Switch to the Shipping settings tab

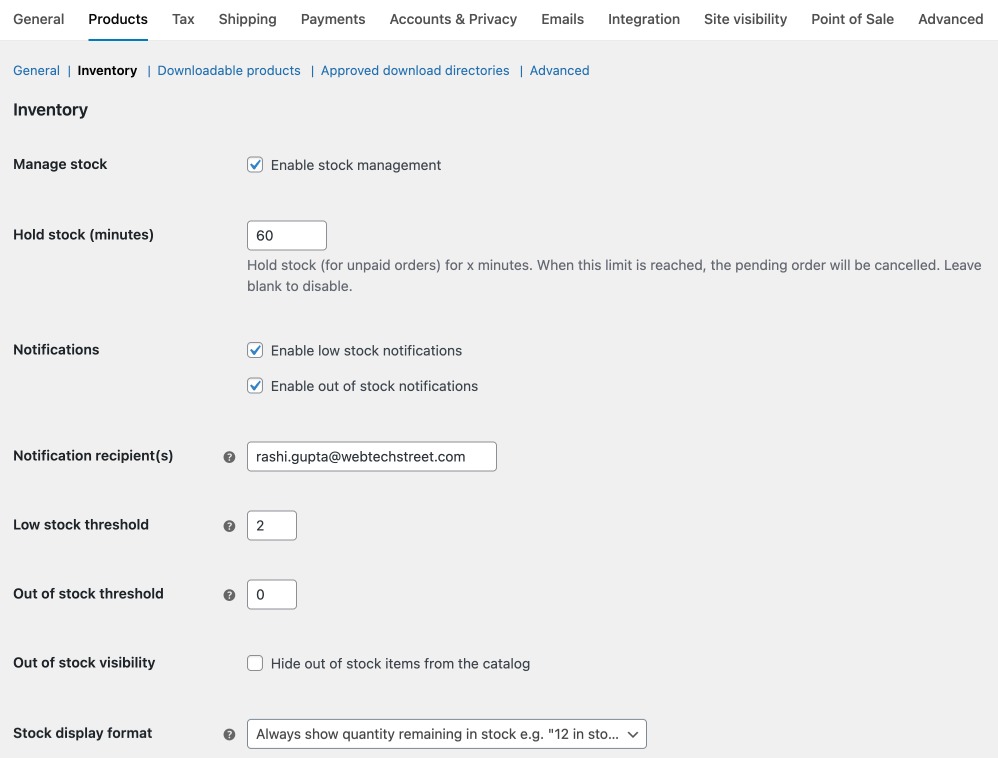click(x=247, y=18)
